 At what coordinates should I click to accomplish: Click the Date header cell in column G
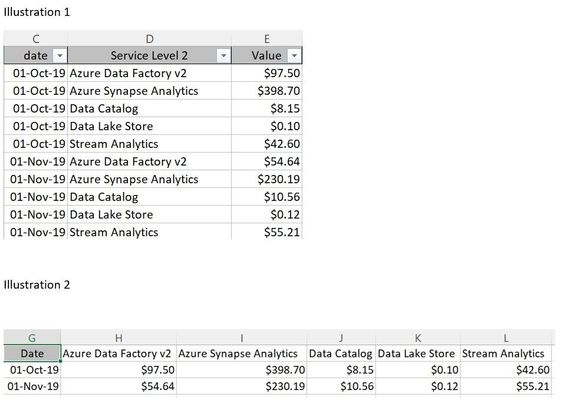point(32,353)
